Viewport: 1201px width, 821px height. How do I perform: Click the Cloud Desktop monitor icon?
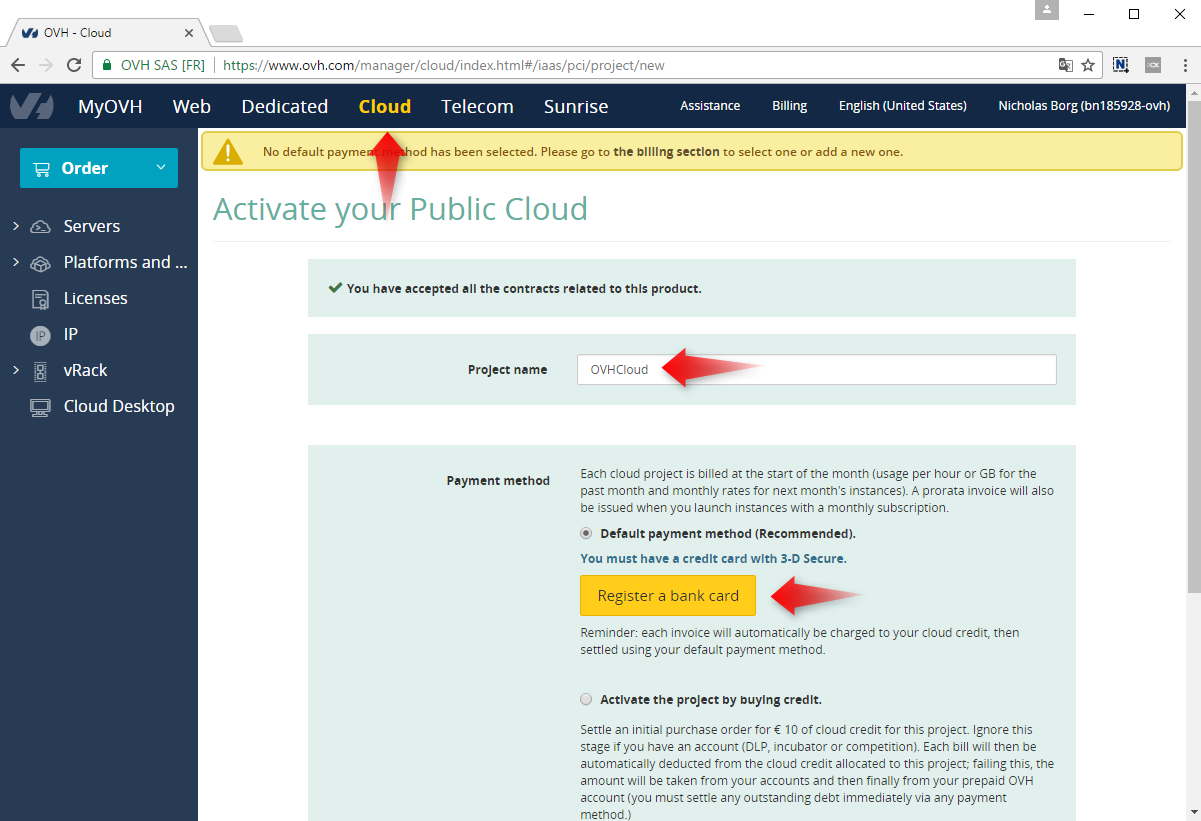tap(41, 407)
